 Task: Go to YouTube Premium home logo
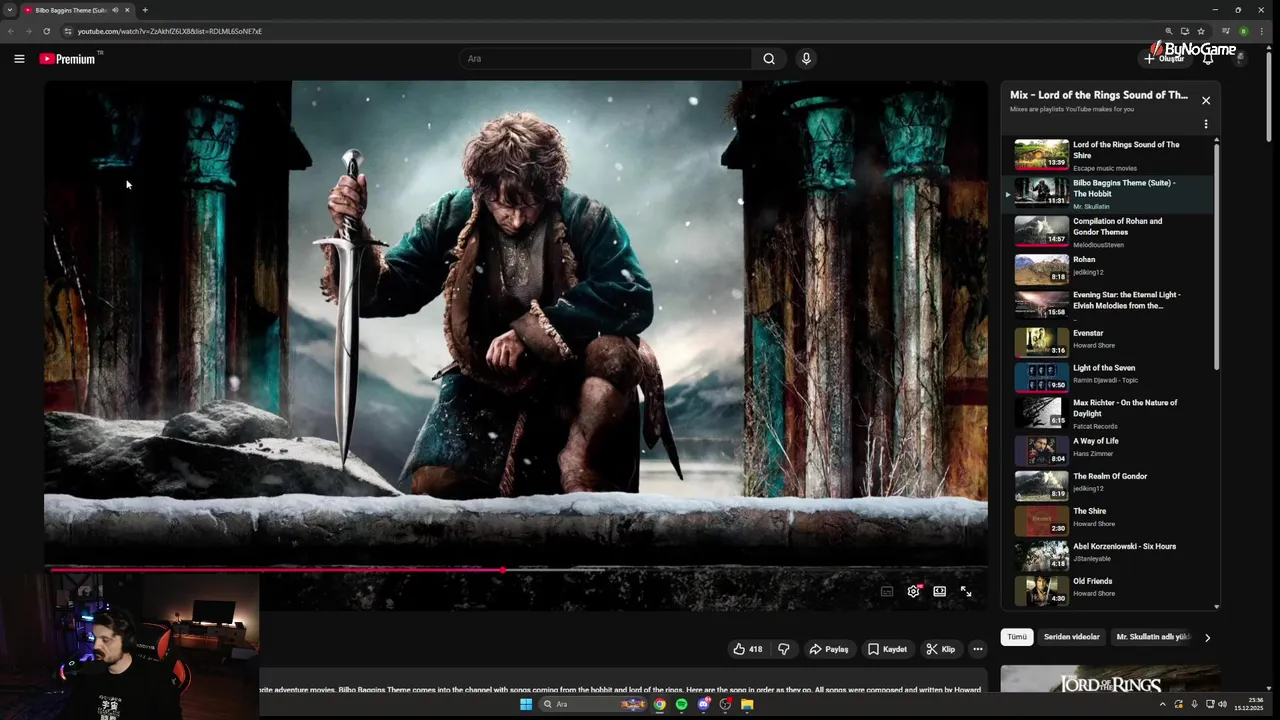tap(67, 59)
